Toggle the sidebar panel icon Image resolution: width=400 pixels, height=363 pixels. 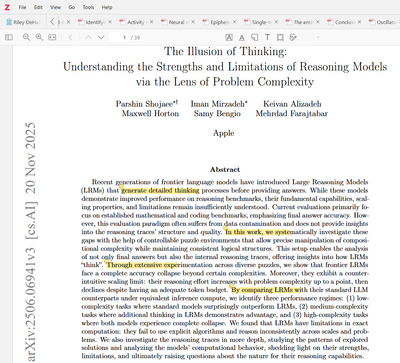pos(9,37)
